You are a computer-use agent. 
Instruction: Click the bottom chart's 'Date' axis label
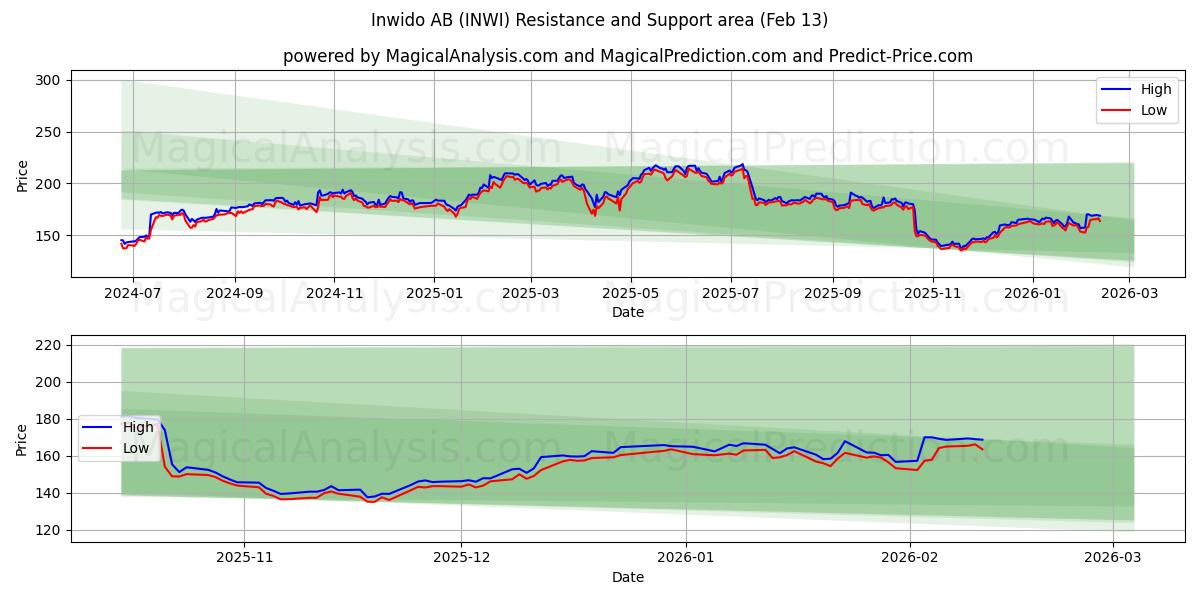(628, 577)
